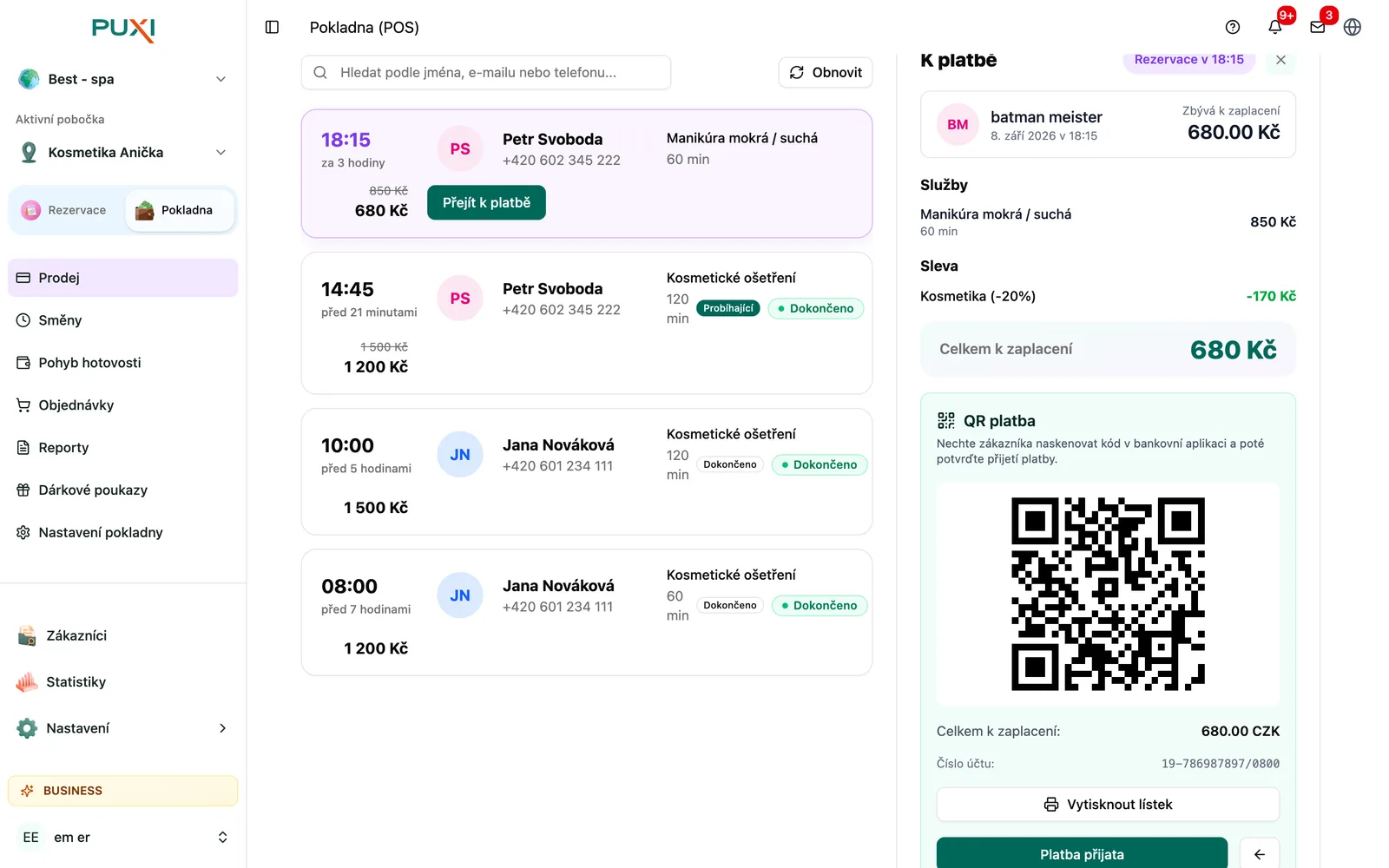Click the BM avatar of batman meister
Viewport: 1389px width, 868px height.
coord(958,125)
